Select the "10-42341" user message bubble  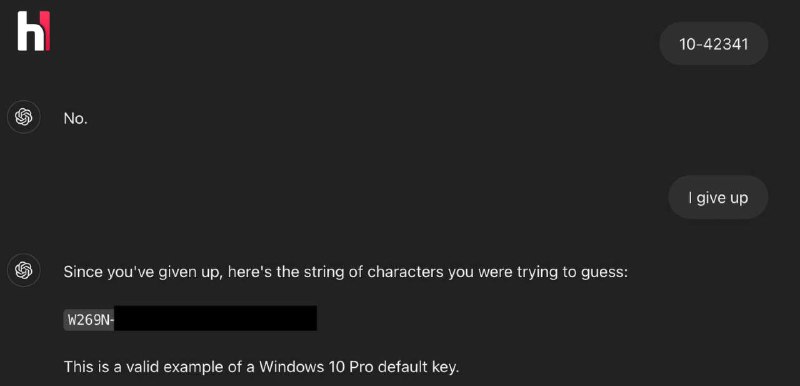[x=713, y=44]
